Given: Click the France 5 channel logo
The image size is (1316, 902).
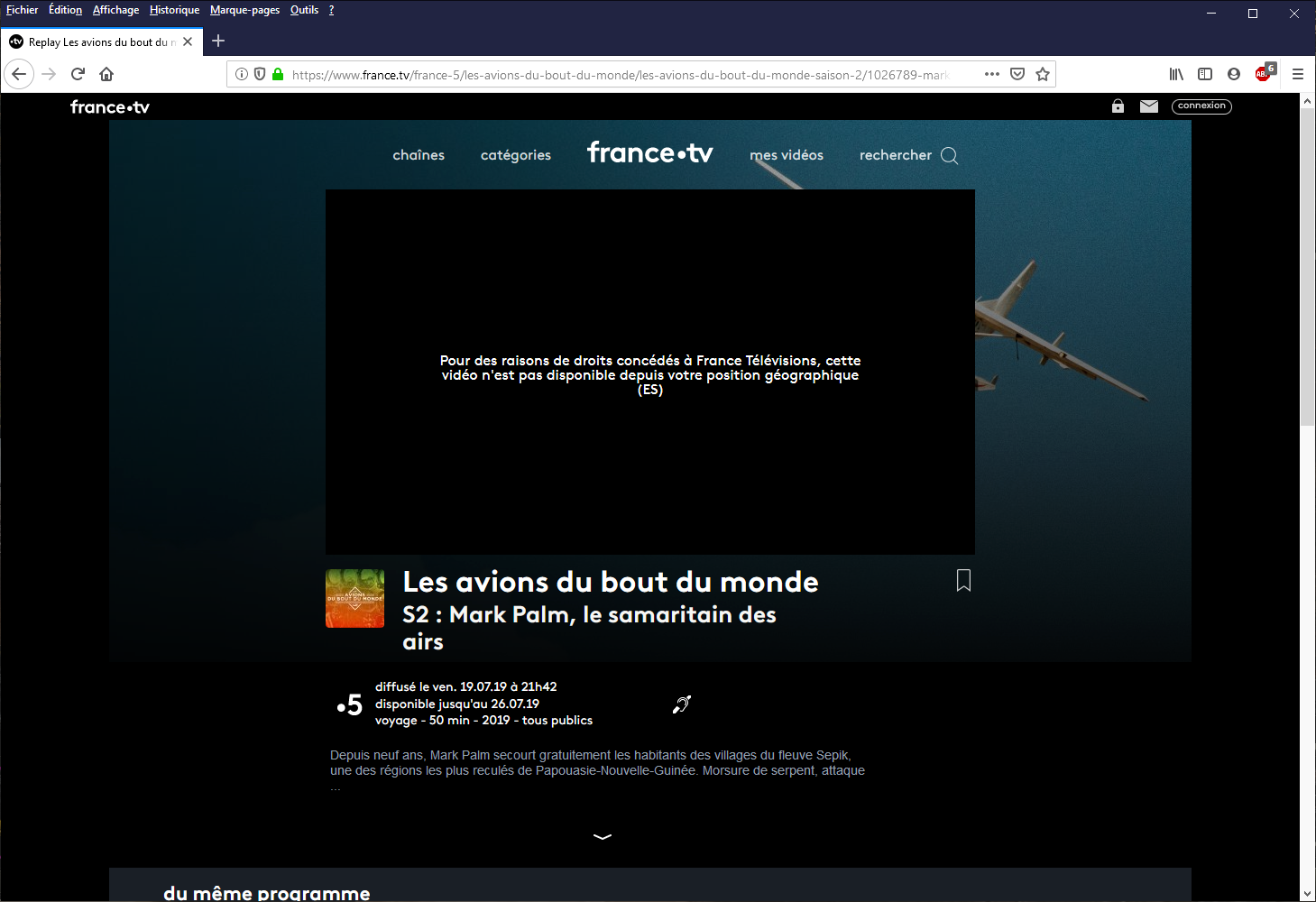Looking at the screenshot, I should 350,704.
